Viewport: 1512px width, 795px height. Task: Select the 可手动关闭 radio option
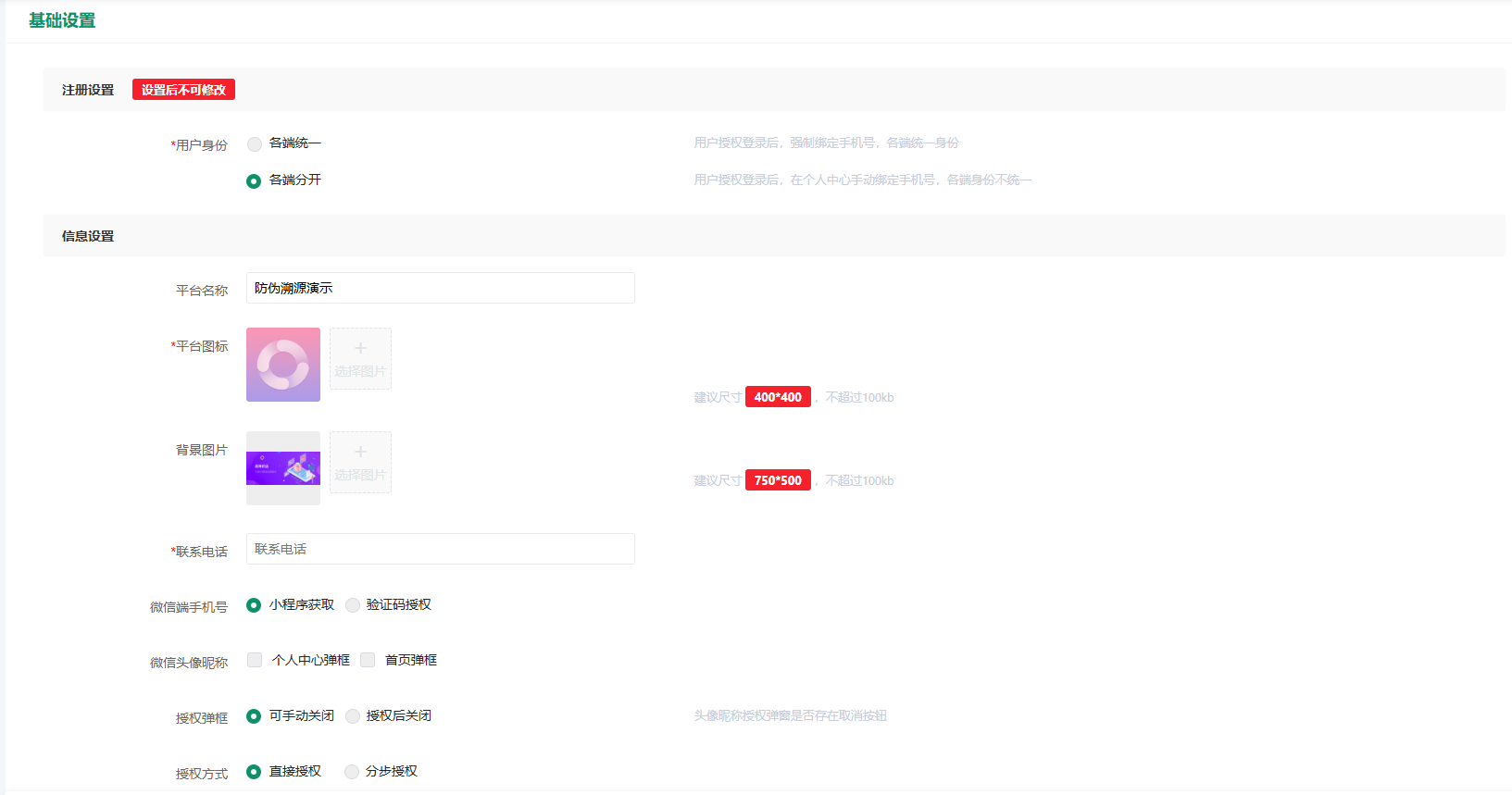click(254, 716)
